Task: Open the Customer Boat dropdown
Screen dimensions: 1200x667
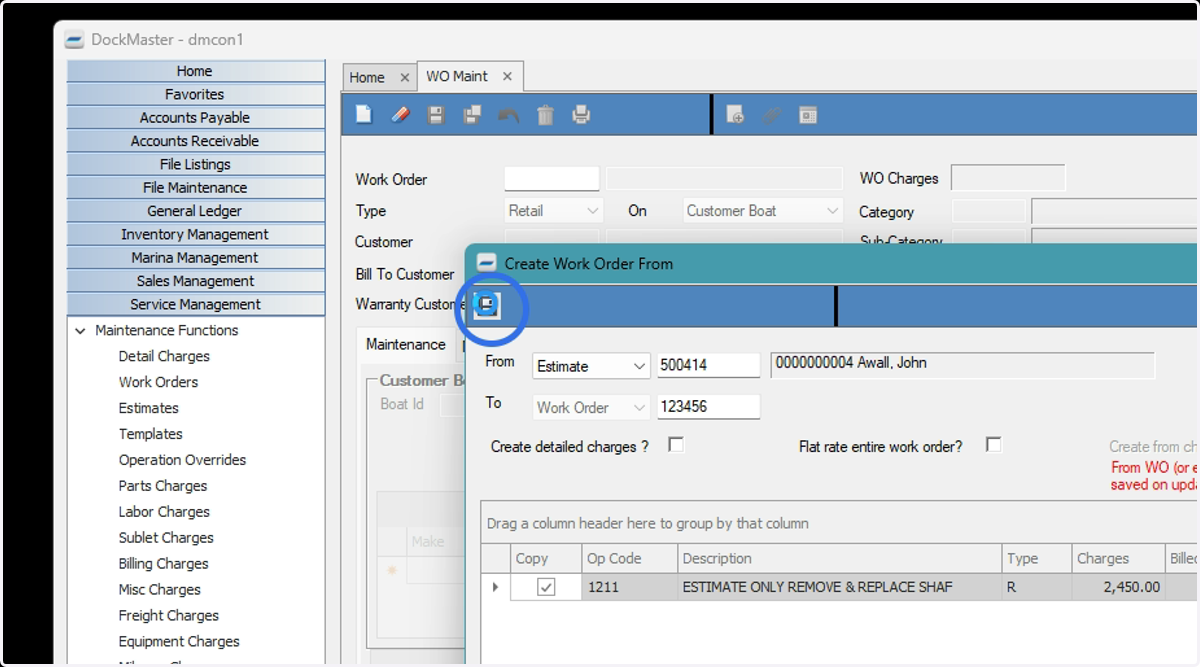Action: coord(833,211)
